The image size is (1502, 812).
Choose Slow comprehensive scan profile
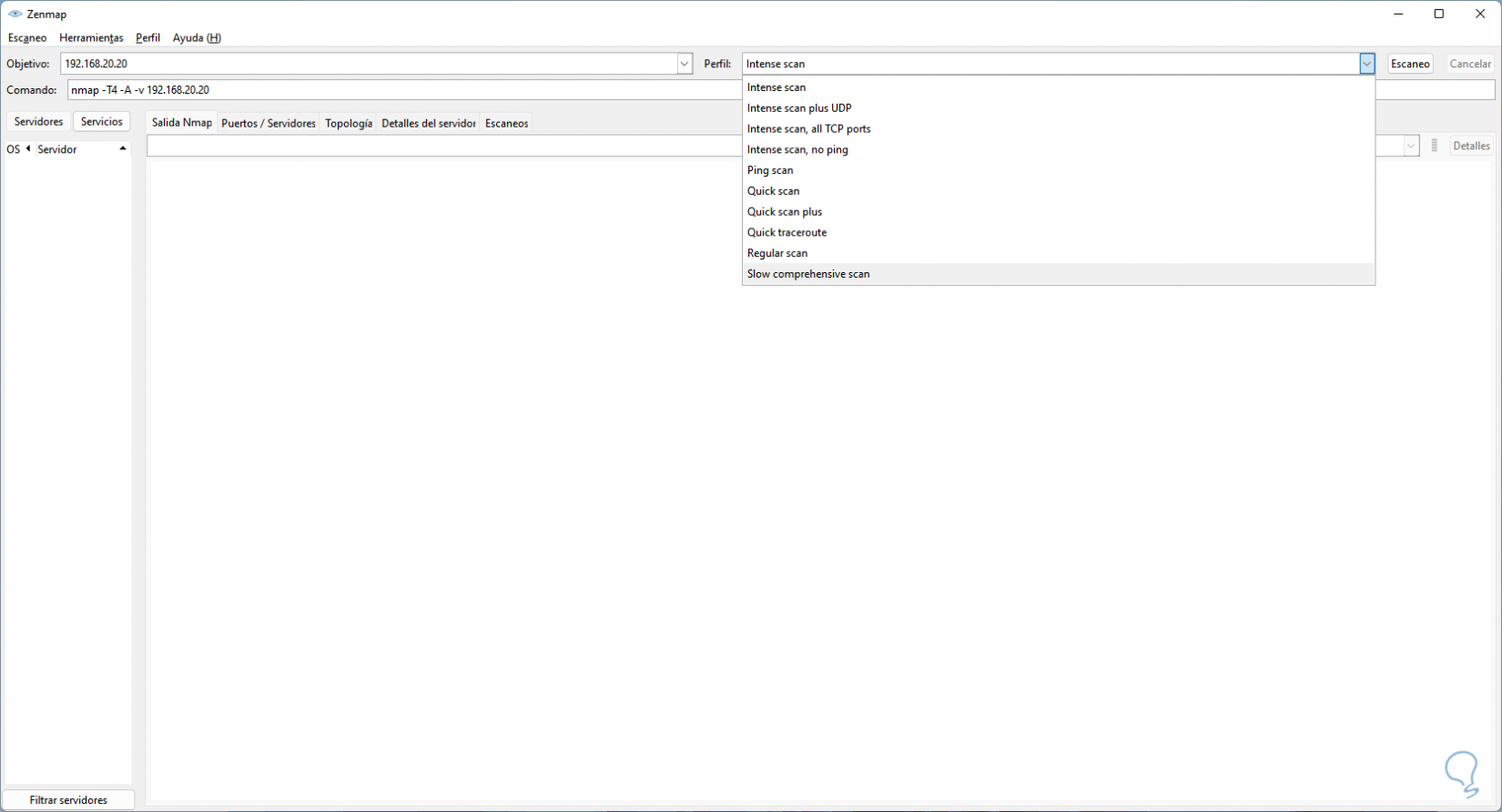1059,274
